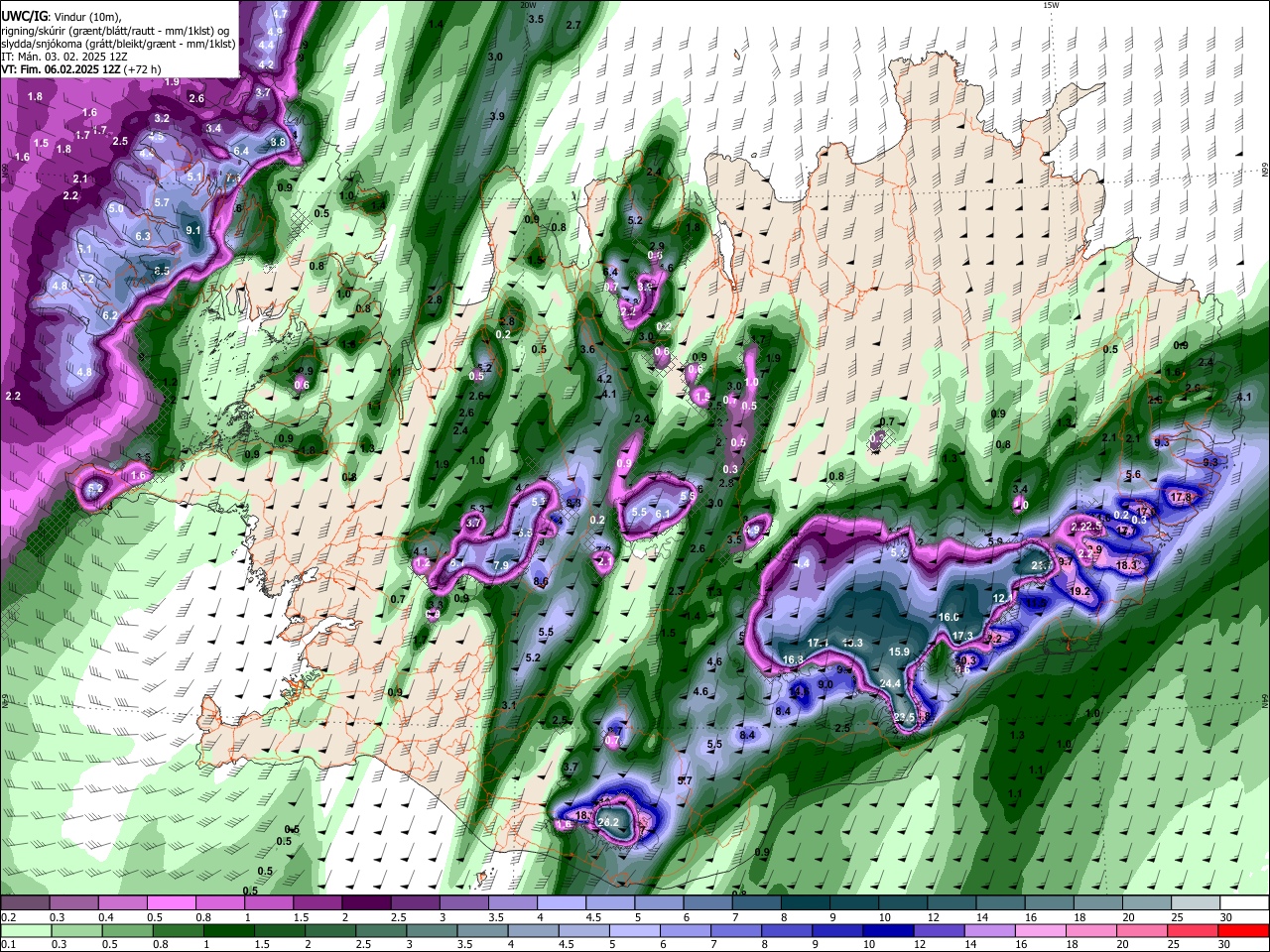Click the 19.2 value label on the map
Image resolution: width=1270 pixels, height=952 pixels.
pyautogui.click(x=1079, y=591)
